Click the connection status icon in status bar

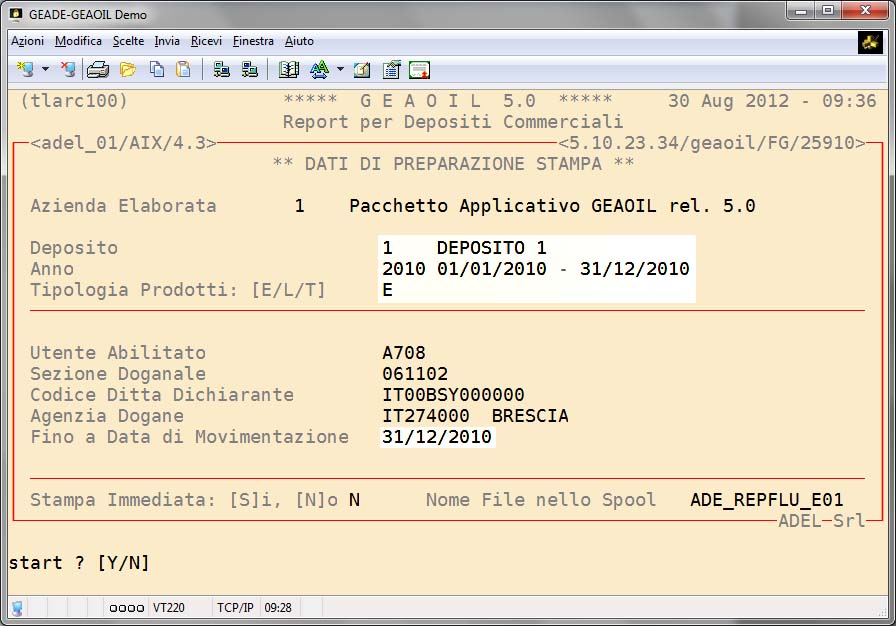click(x=17, y=607)
